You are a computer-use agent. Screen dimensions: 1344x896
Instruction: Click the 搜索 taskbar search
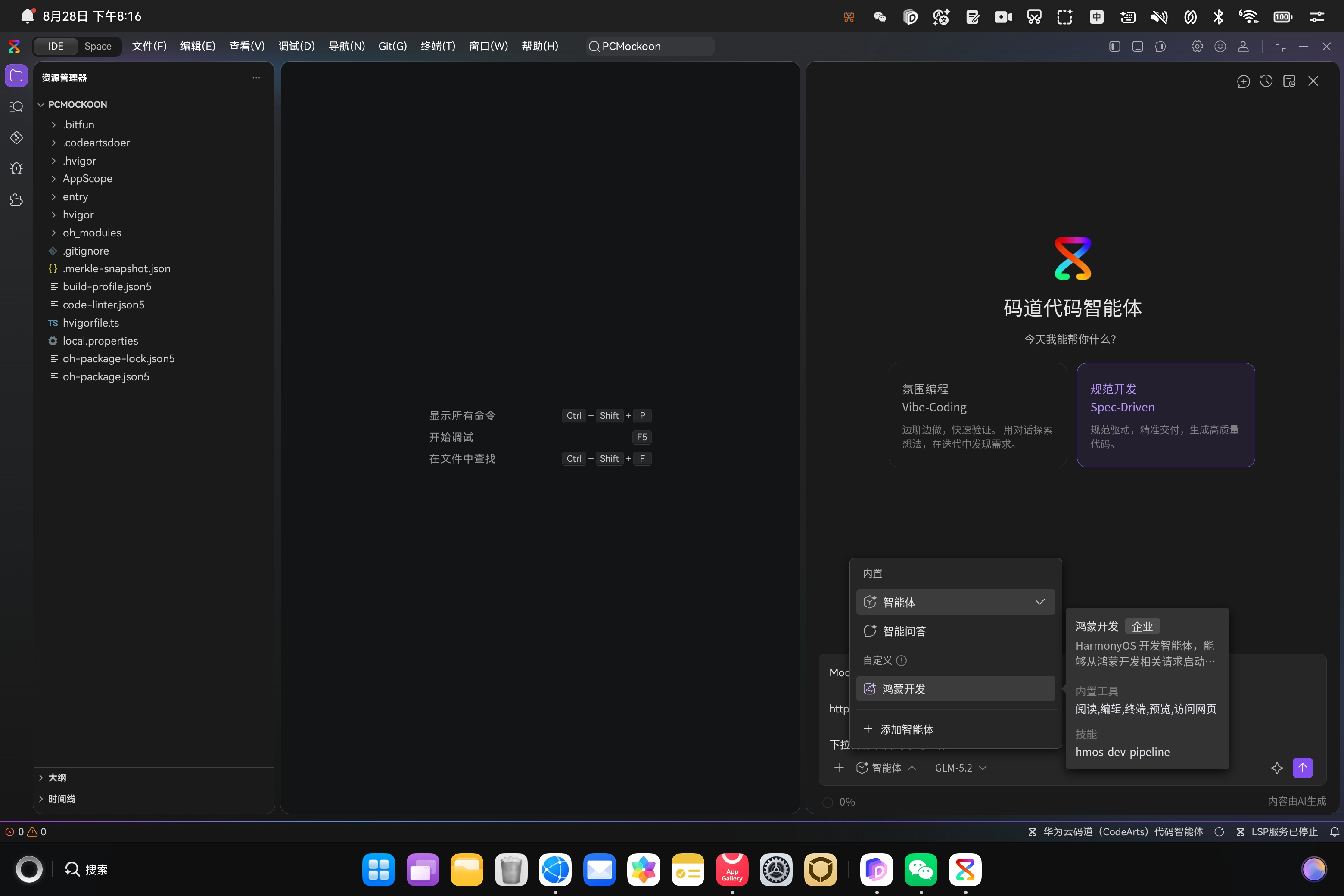click(x=86, y=869)
